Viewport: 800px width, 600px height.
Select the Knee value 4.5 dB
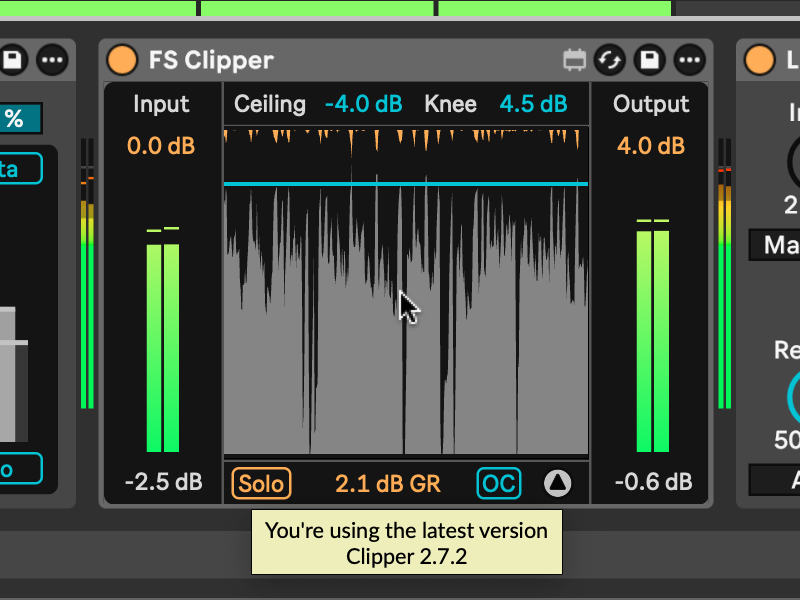[533, 104]
